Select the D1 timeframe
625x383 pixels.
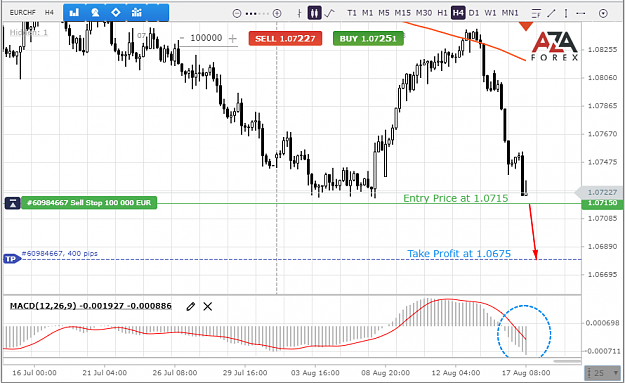click(474, 13)
